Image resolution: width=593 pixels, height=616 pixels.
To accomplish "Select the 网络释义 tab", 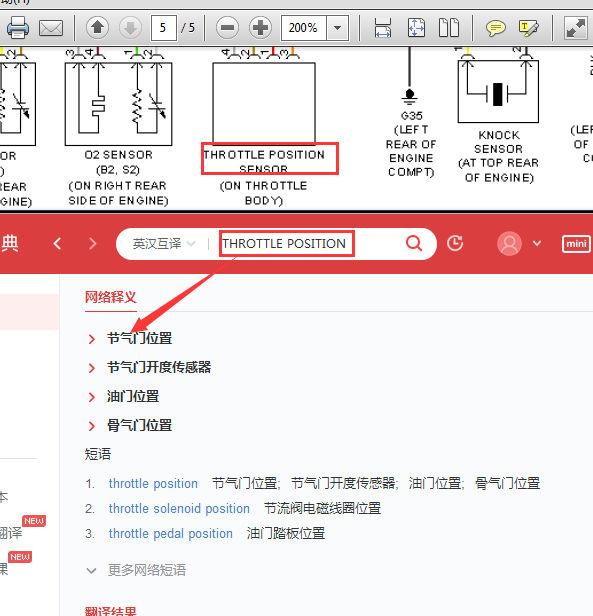I will point(111,297).
